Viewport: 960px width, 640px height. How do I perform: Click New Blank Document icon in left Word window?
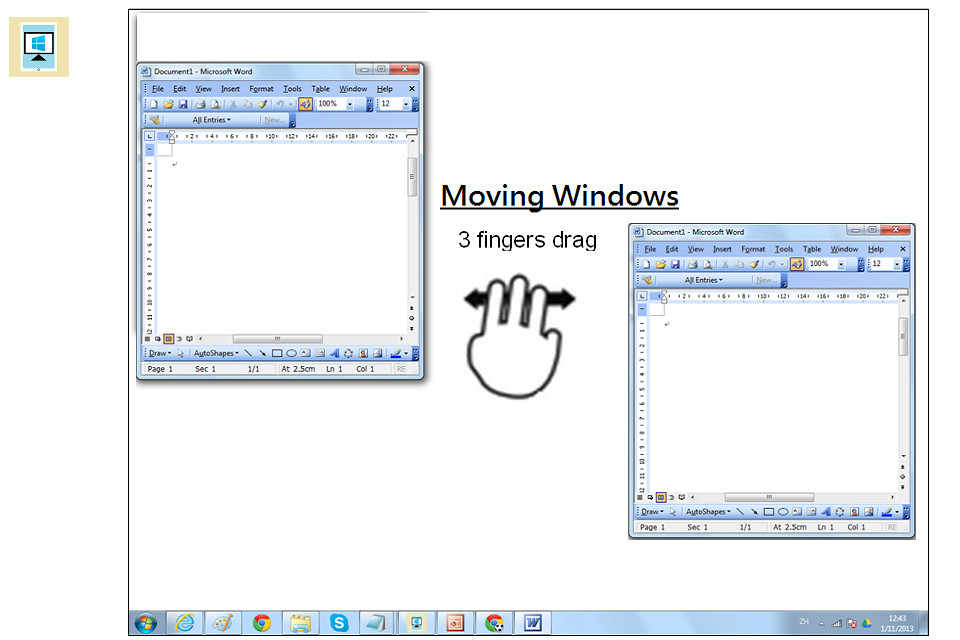click(154, 105)
